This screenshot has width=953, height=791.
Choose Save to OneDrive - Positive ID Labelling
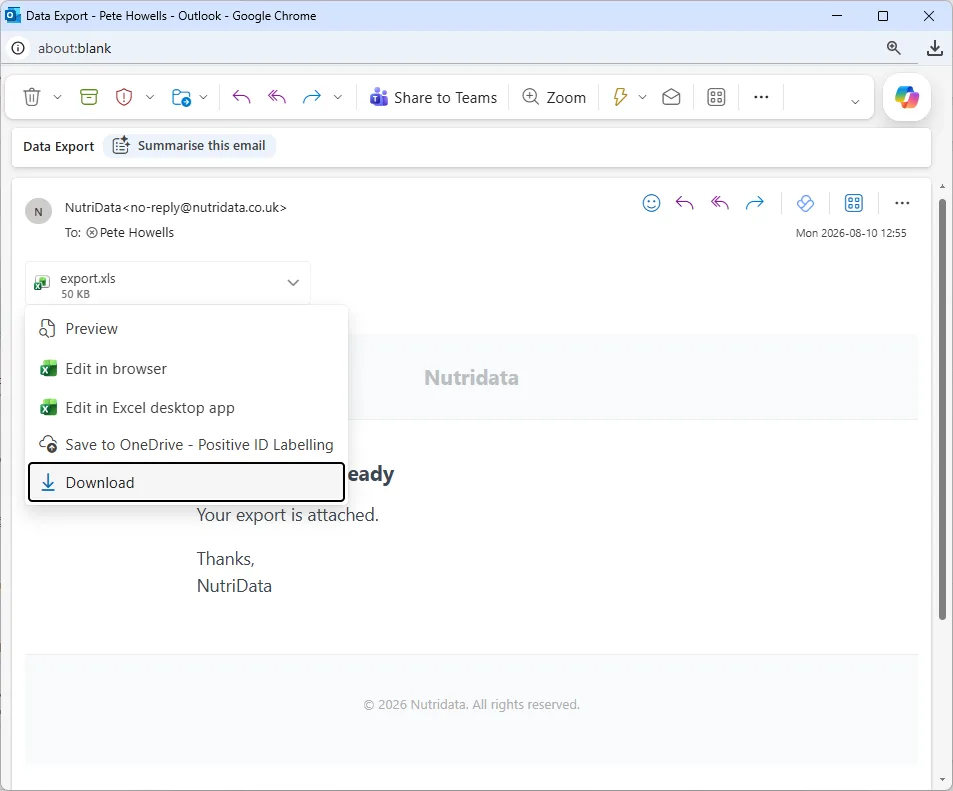(x=187, y=445)
